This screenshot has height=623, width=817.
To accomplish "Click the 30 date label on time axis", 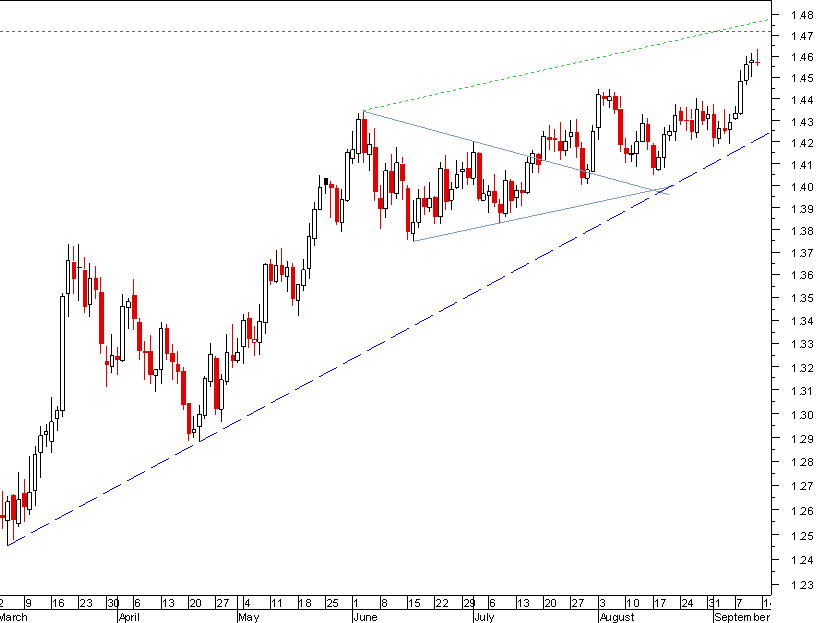I will click(x=113, y=603).
